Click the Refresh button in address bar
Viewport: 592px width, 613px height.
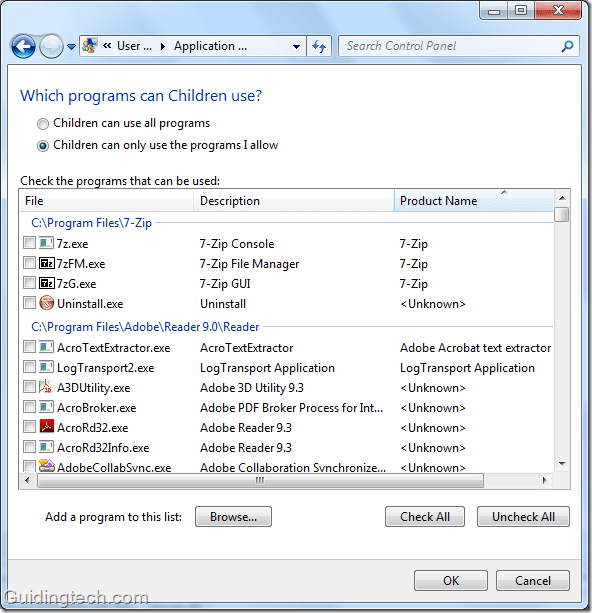(319, 47)
